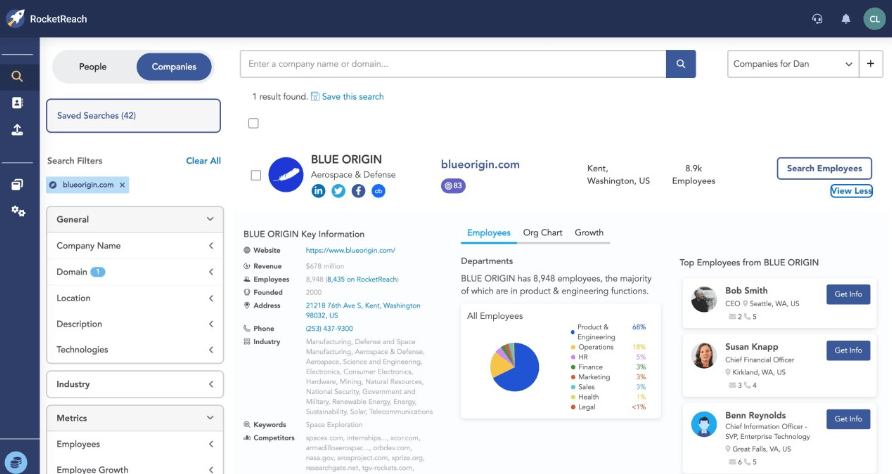Click Clear All filters link
The width and height of the screenshot is (892, 474).
203,161
